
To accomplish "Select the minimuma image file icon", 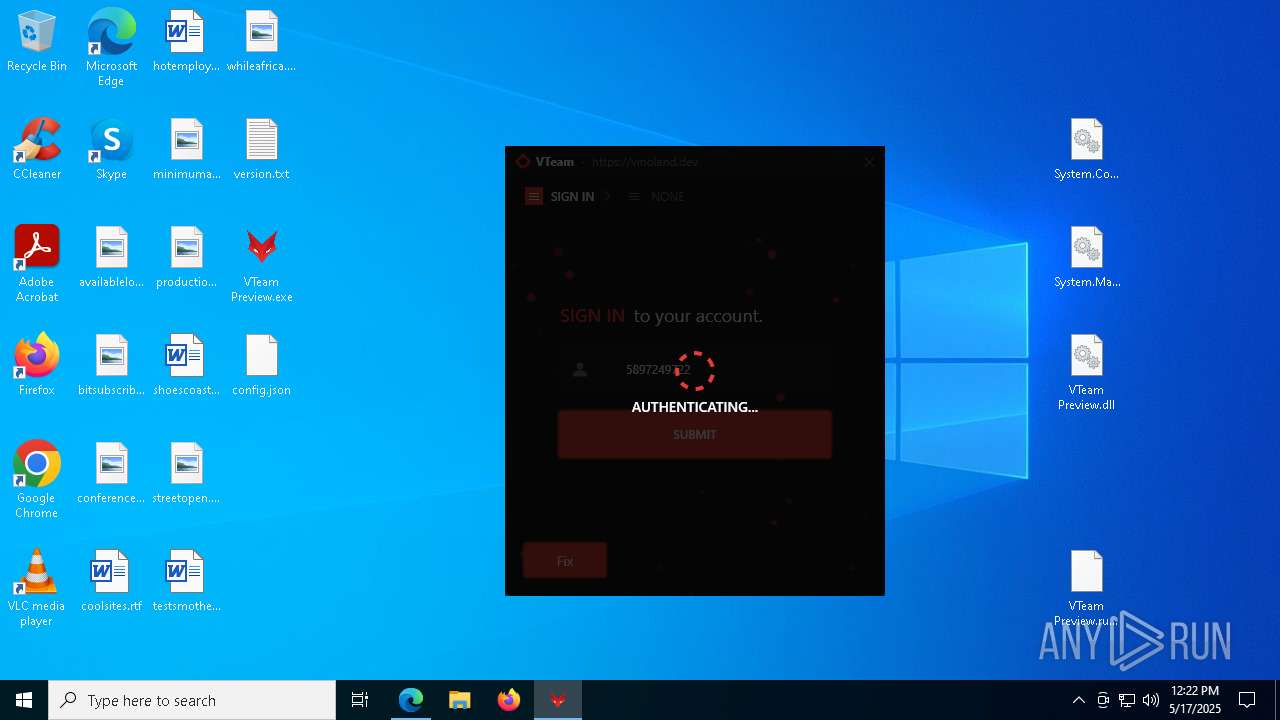I will pyautogui.click(x=186, y=150).
